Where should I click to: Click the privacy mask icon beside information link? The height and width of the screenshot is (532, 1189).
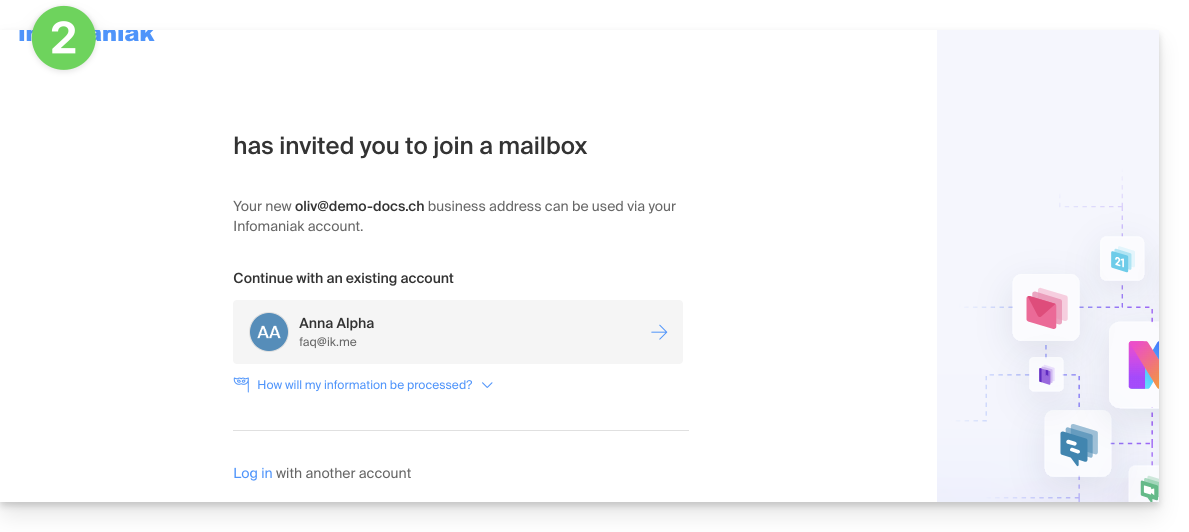tap(241, 384)
